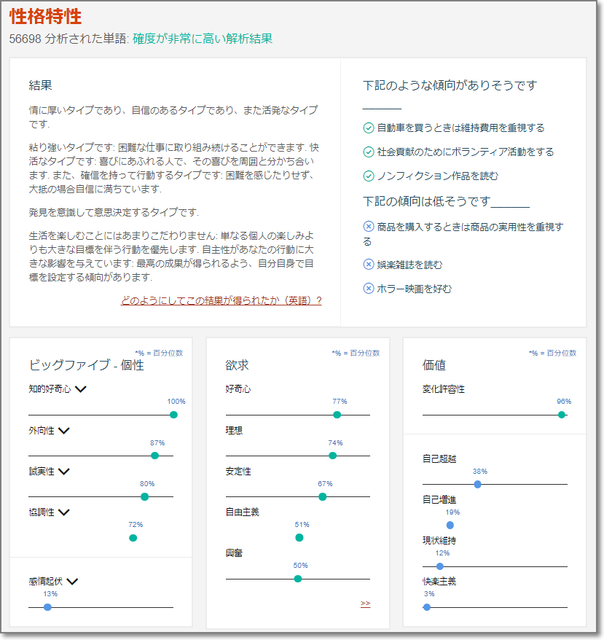Image resolution: width=604 pixels, height=640 pixels.
Task: Click the 好奇心 77% slider marker
Action: pos(337,414)
